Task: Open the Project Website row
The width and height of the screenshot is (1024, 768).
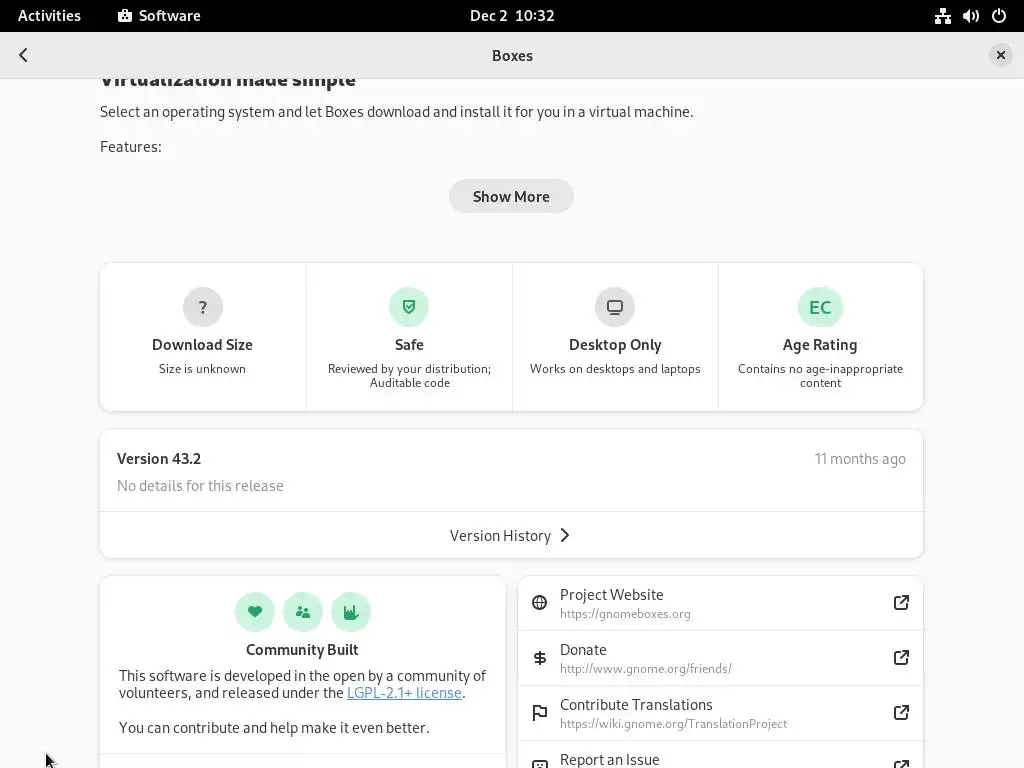Action: click(x=720, y=603)
